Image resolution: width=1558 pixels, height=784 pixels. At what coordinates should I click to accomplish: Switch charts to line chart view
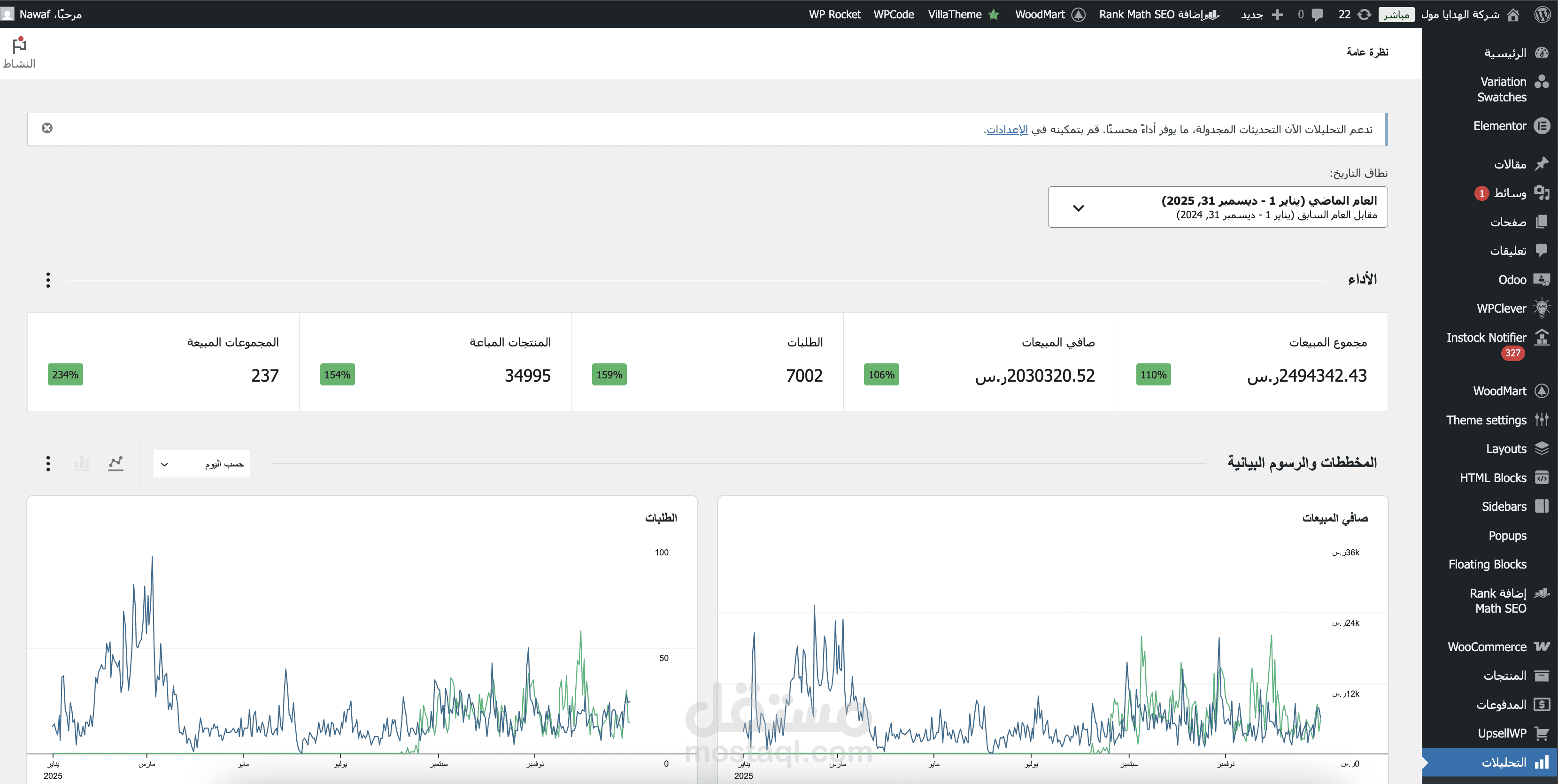point(116,464)
